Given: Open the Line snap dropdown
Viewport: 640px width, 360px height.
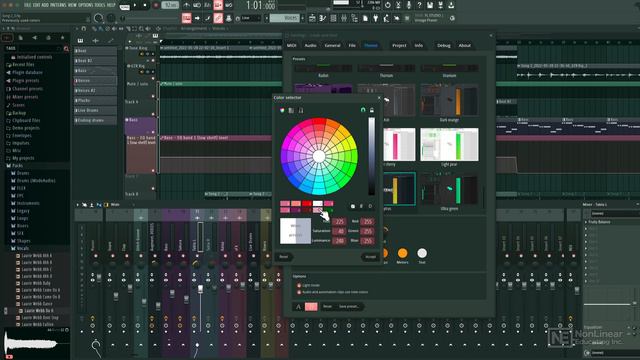Looking at the screenshot, I should click(x=250, y=18).
